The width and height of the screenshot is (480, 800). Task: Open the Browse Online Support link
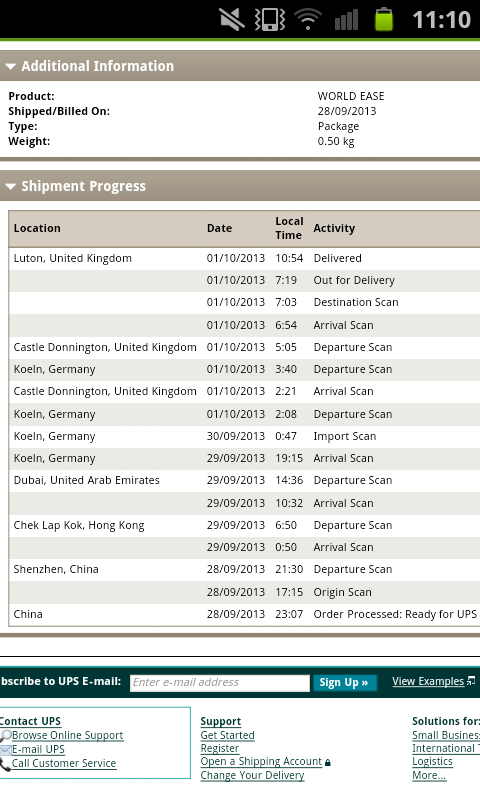pos(68,735)
